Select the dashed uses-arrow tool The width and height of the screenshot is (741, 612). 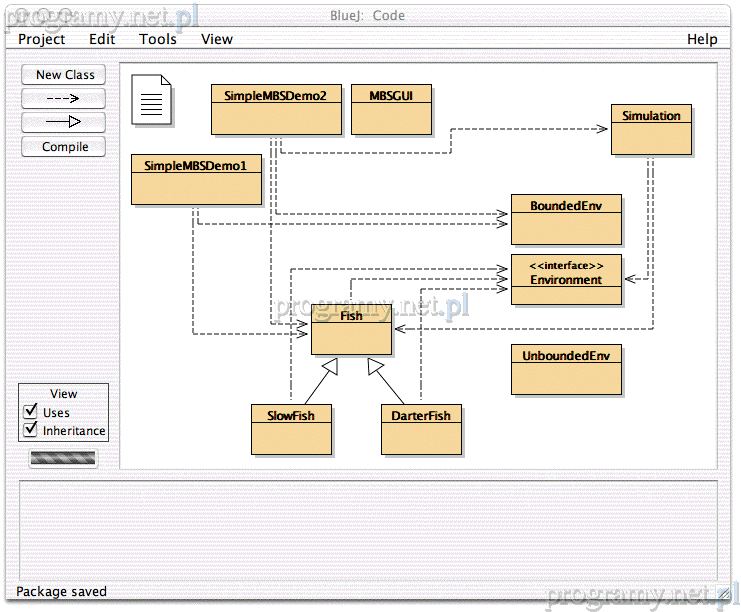(x=64, y=98)
